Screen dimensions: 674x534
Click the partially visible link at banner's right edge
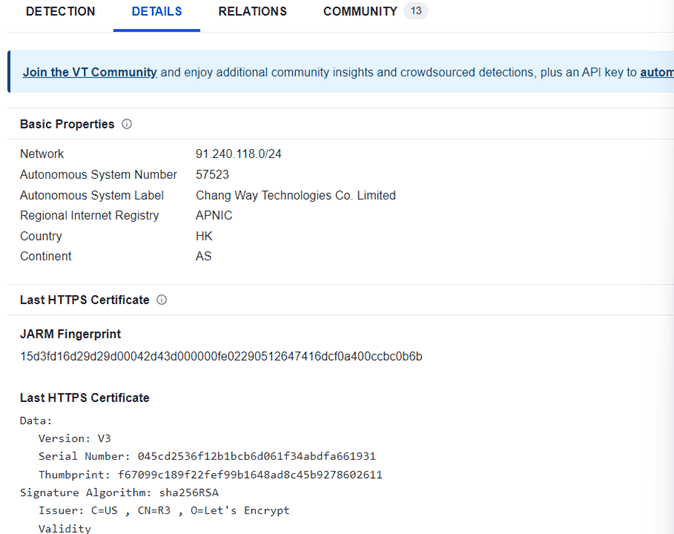click(x=656, y=73)
